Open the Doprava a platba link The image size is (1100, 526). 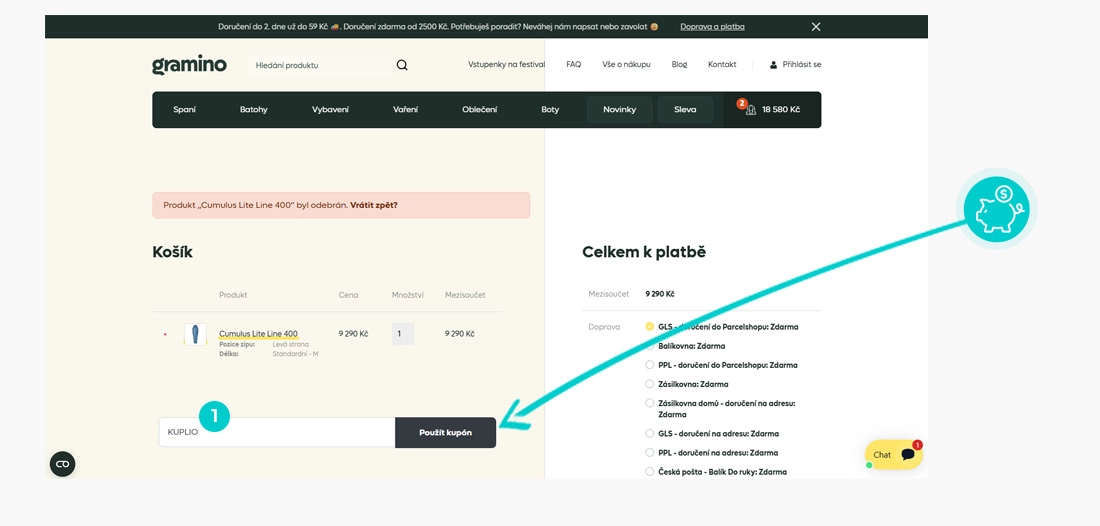pyautogui.click(x=712, y=27)
